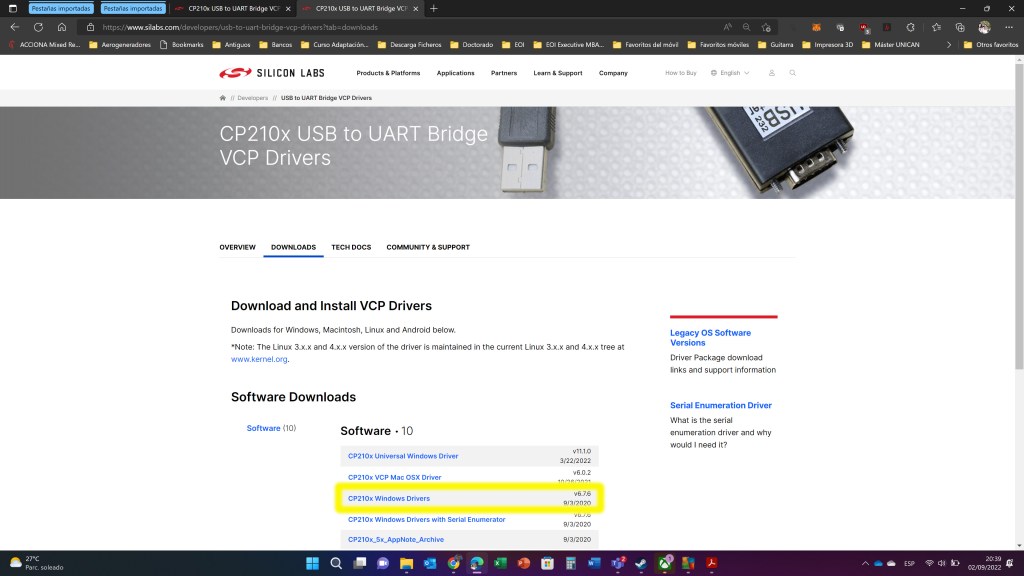Switch to the OVERVIEW tab
1024x576 pixels.
(x=237, y=247)
